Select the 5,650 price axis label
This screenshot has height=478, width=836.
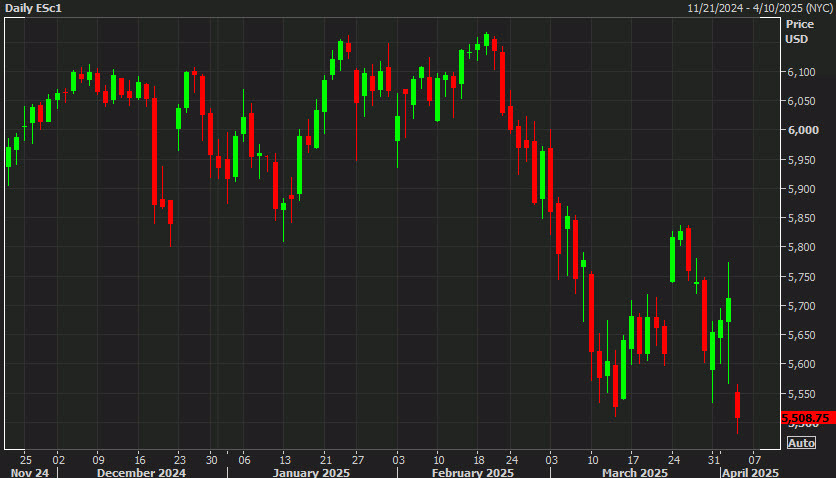(801, 335)
